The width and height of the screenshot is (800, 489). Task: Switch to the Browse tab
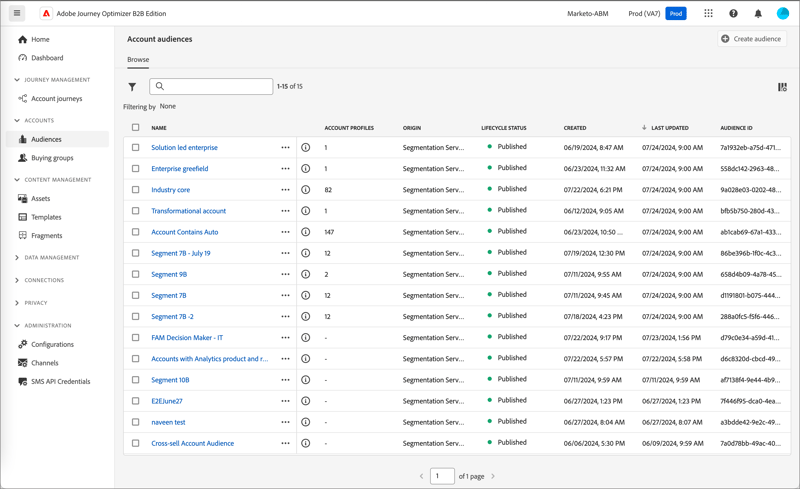coord(138,60)
